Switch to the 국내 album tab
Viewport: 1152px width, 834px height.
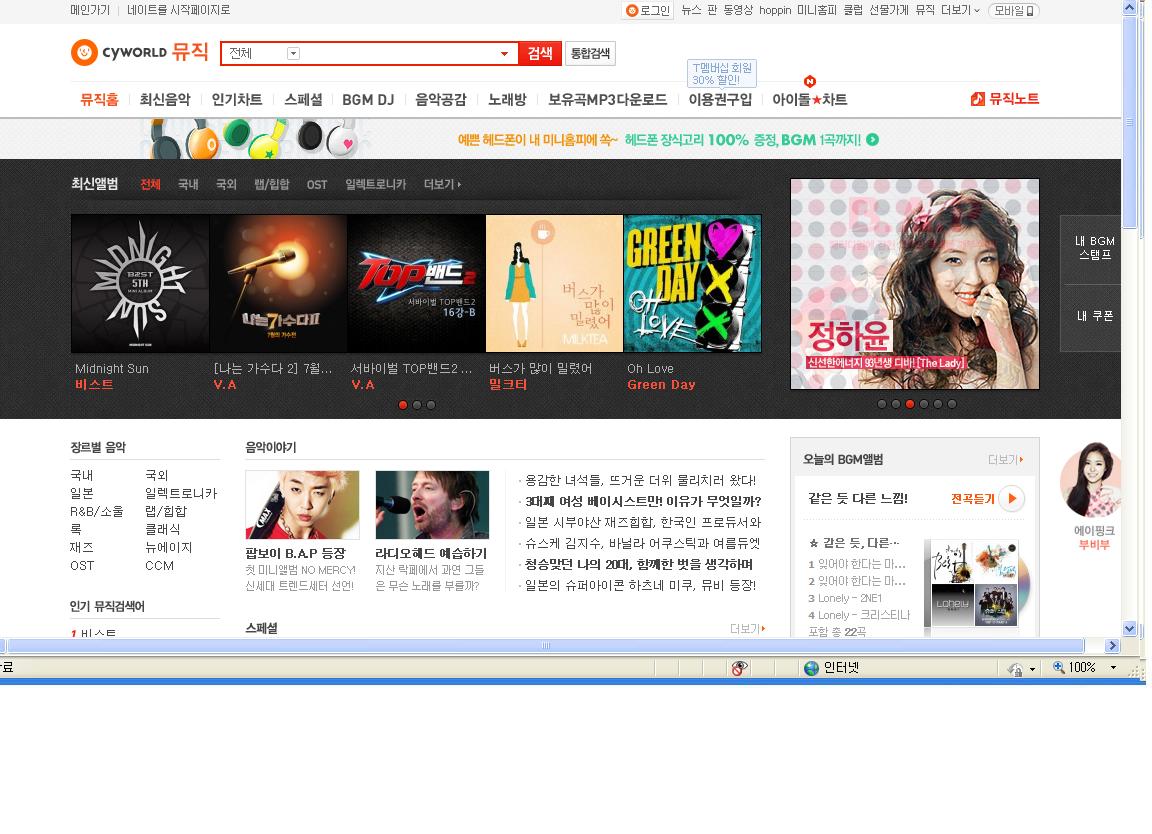tap(187, 184)
